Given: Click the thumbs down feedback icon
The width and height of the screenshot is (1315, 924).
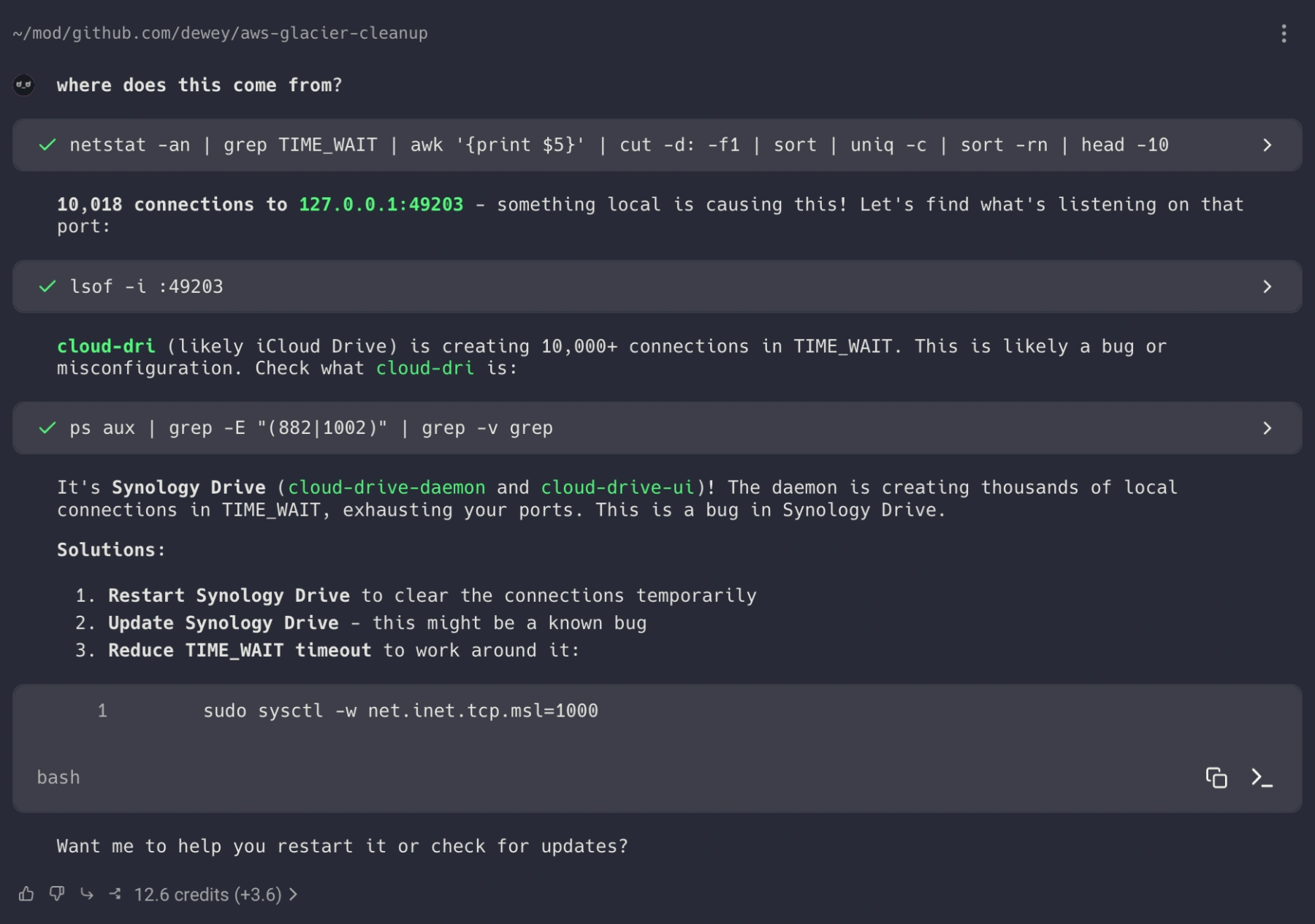Looking at the screenshot, I should click(x=57, y=894).
